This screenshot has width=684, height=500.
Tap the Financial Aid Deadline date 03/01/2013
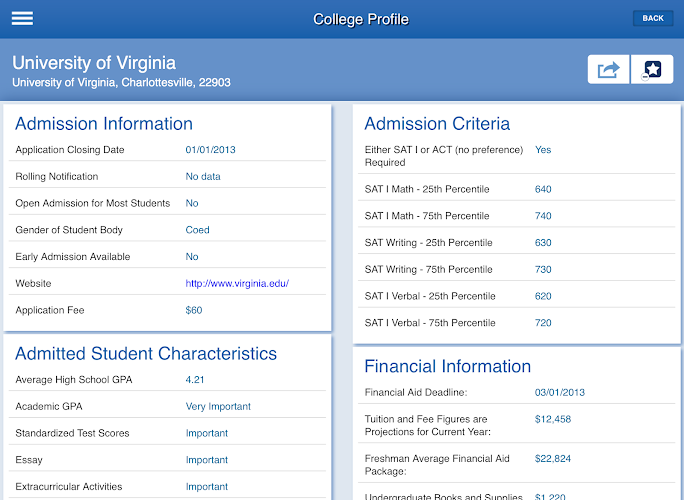click(x=559, y=393)
